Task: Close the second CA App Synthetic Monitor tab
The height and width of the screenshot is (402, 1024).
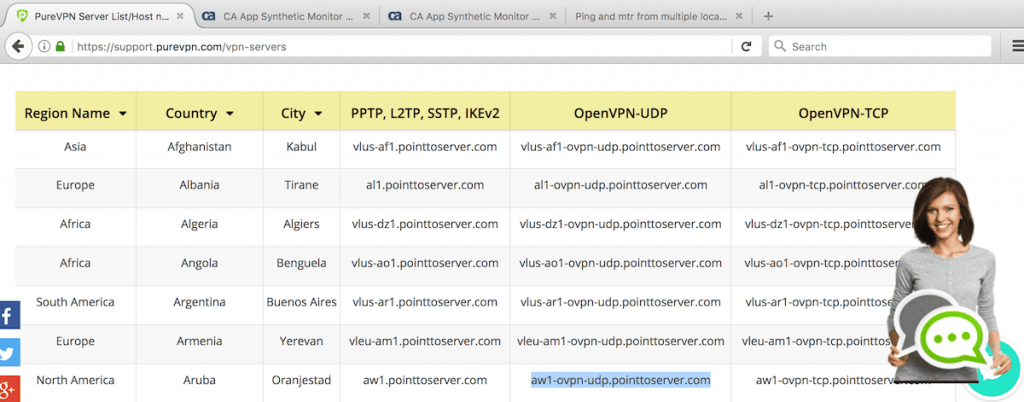Action: click(x=552, y=16)
